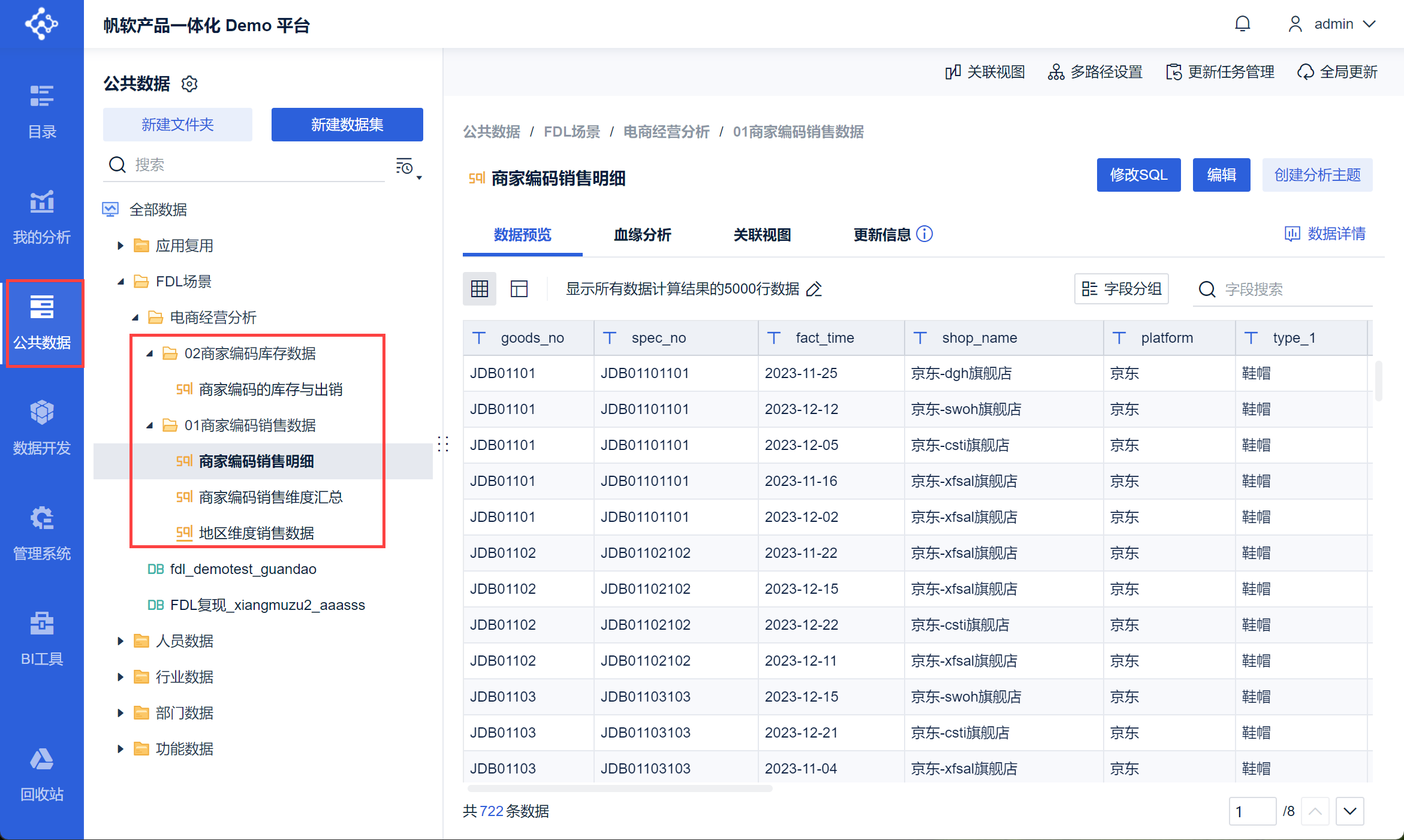The width and height of the screenshot is (1404, 840).
Task: Edit the displayed rows pencil icon
Action: 814,289
